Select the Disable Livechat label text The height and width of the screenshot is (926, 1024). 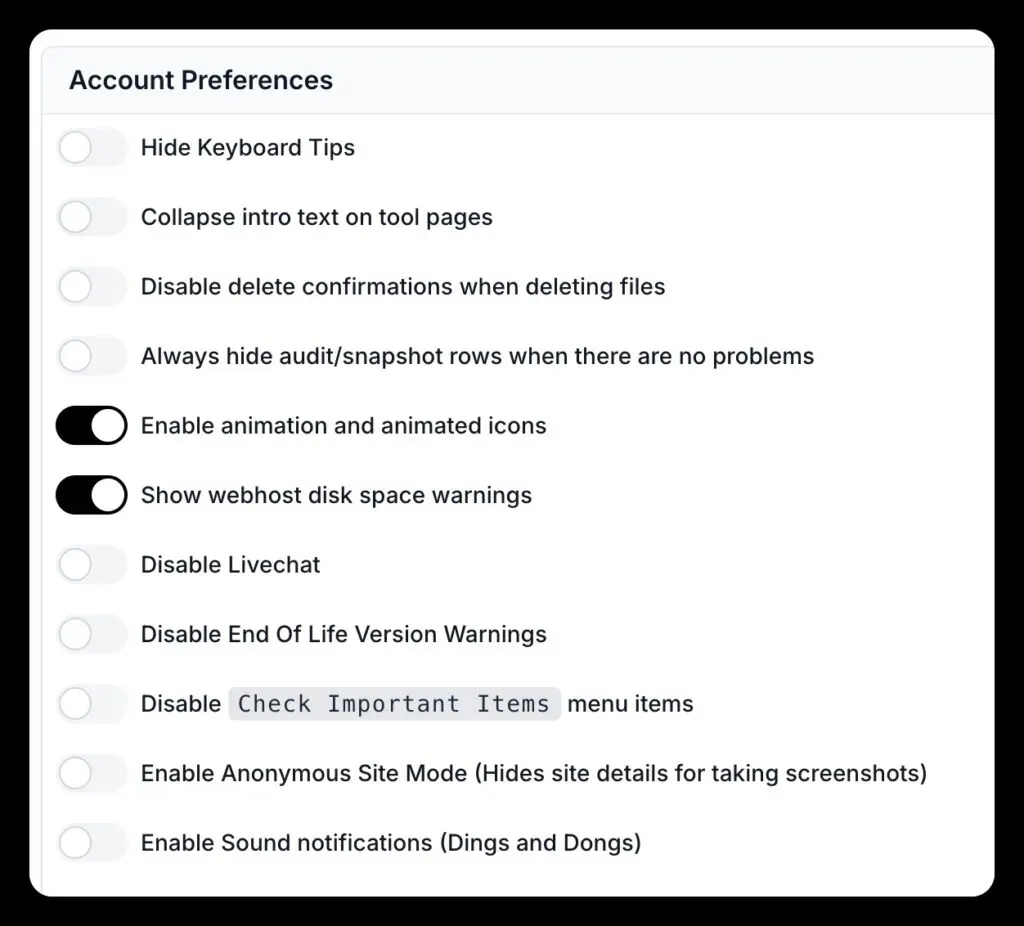[x=229, y=564]
